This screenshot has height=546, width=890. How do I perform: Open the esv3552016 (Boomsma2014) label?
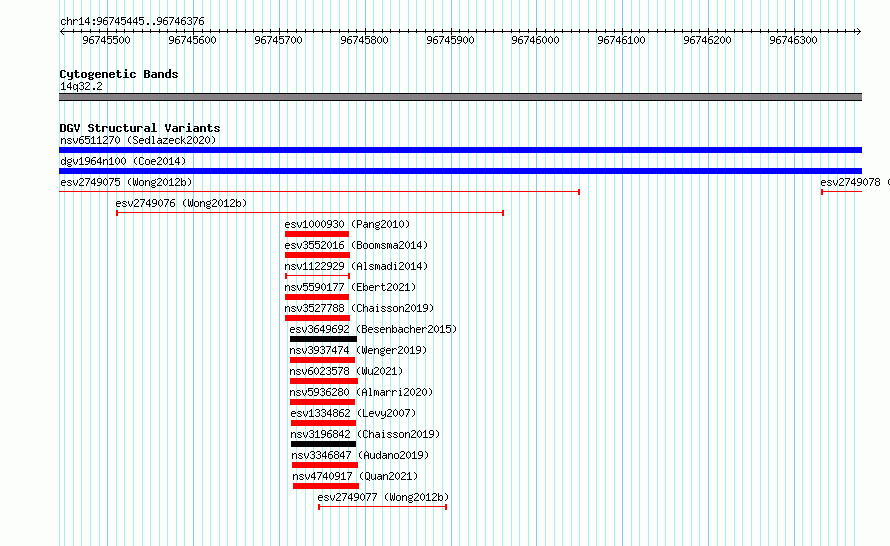coord(356,245)
